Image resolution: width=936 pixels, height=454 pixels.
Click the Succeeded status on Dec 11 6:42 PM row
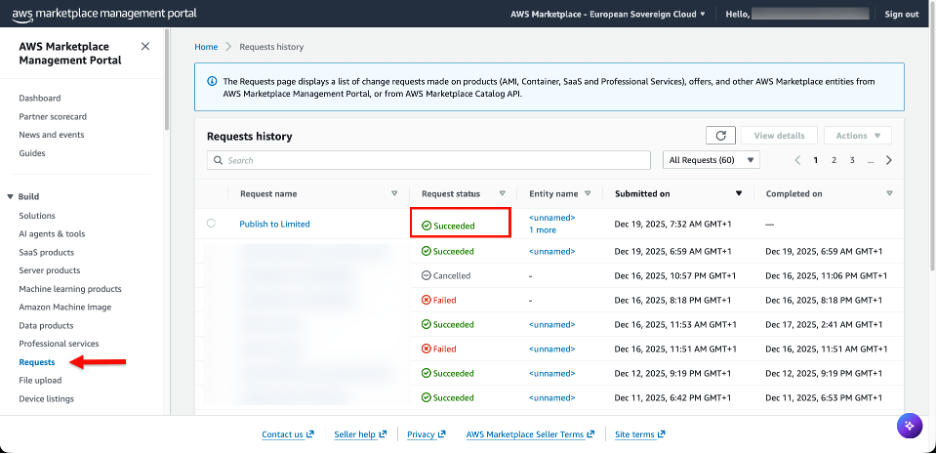pos(448,397)
